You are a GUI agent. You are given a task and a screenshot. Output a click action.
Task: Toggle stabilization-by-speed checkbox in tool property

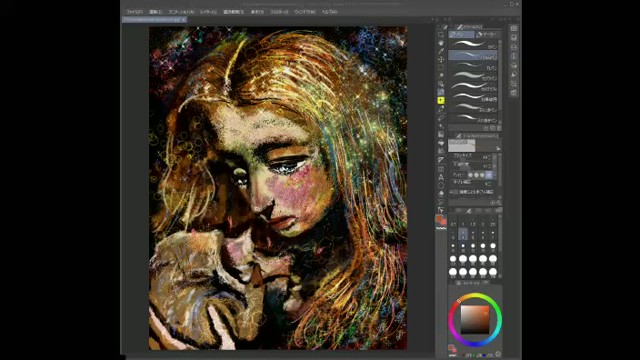(455, 191)
